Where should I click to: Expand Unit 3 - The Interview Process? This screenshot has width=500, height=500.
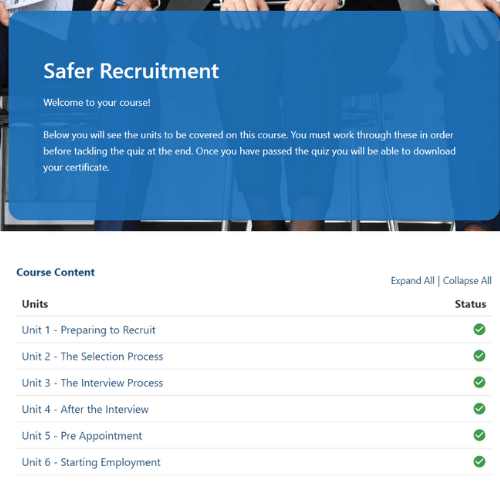[92, 383]
